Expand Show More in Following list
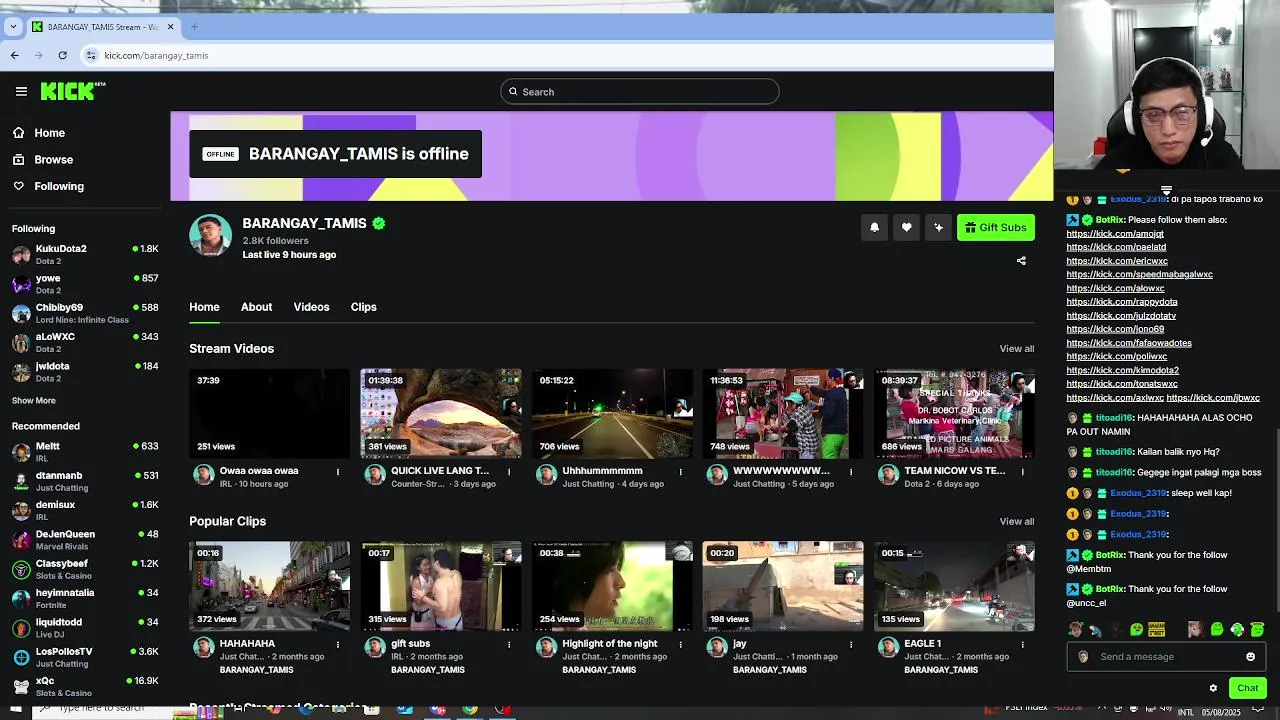 pos(34,400)
